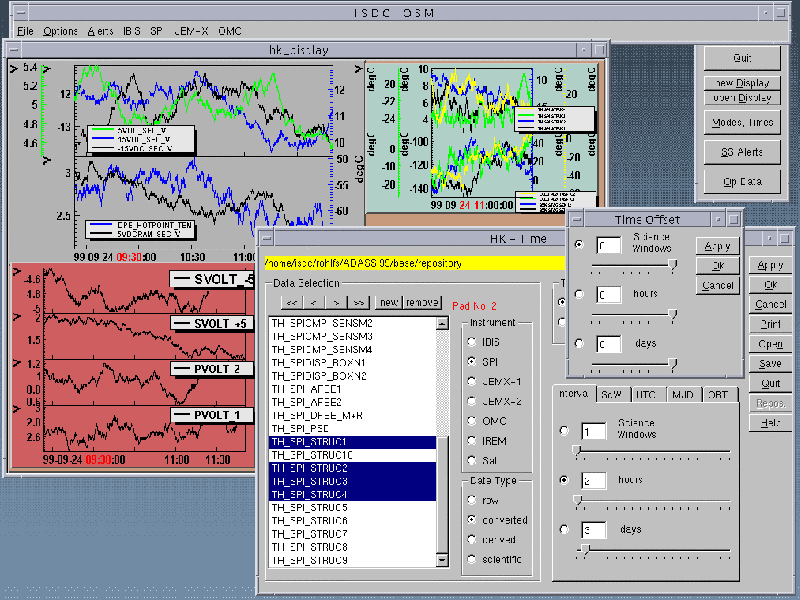Switch to the UTC tab
800x600 pixels.
646,395
